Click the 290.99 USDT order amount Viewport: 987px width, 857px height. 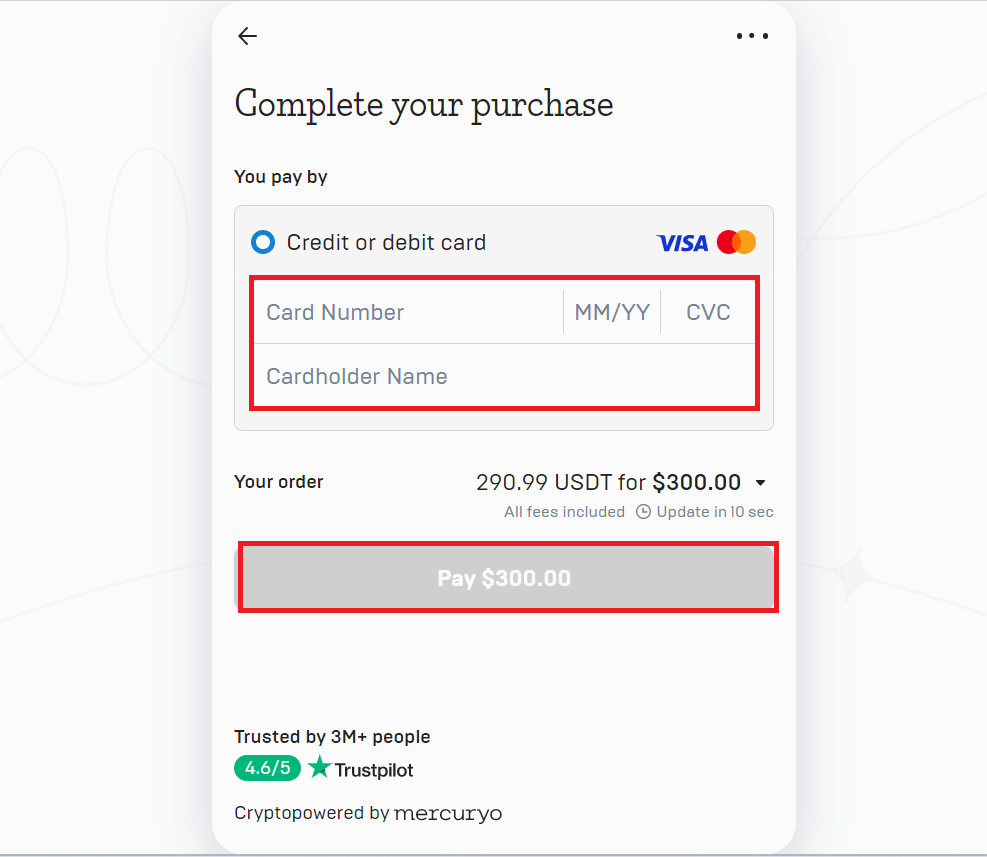click(545, 483)
